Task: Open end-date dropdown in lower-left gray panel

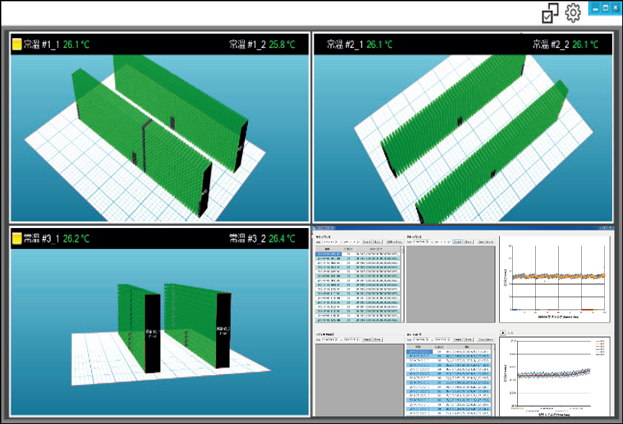Action: pos(351,339)
